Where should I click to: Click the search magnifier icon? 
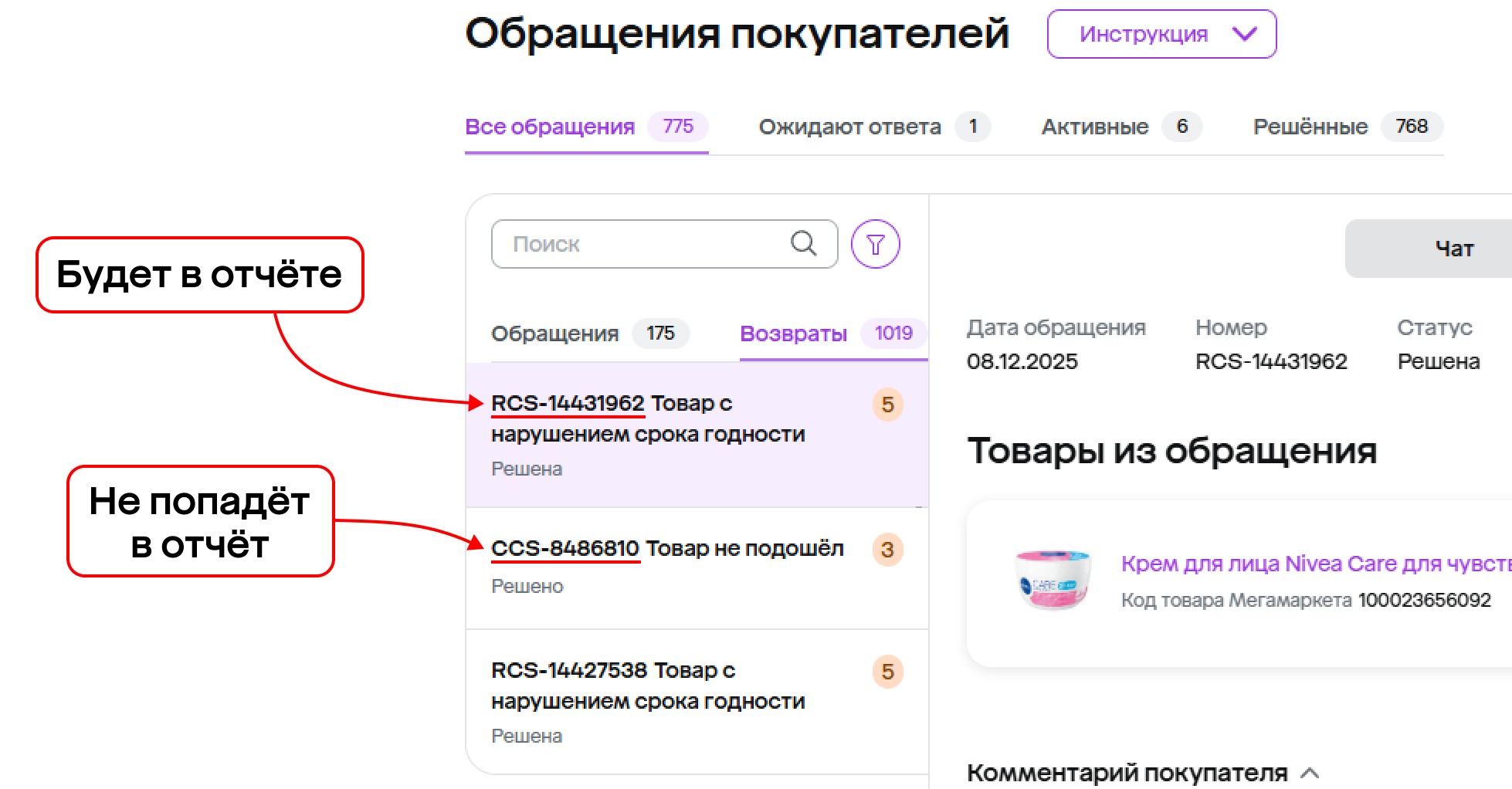pos(803,244)
